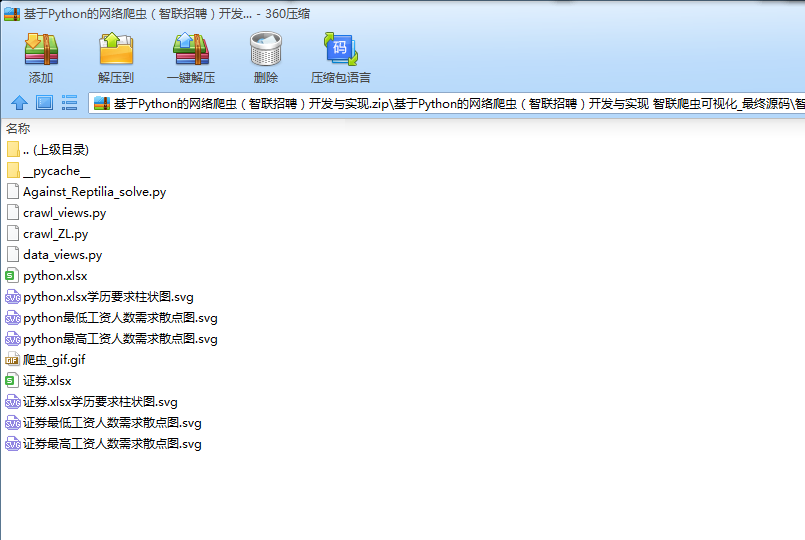The image size is (805, 540).
Task: Click the spreadsheet icon of python.xlsx
Action: [12, 276]
